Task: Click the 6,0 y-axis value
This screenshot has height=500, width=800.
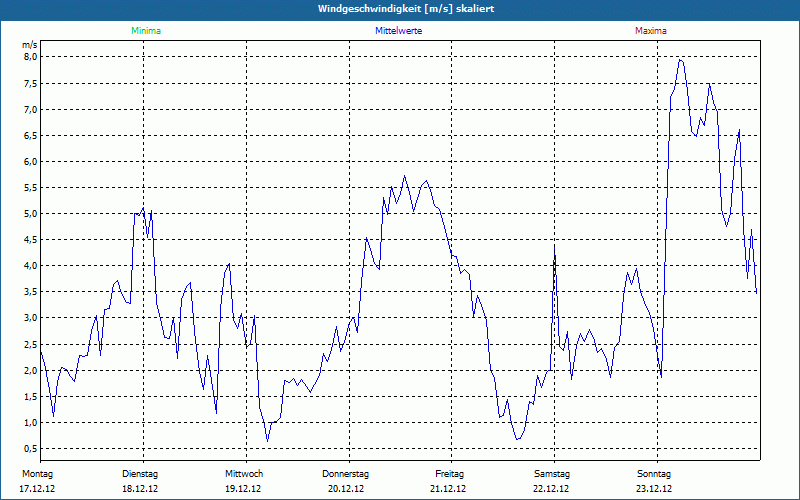Action: coord(31,162)
